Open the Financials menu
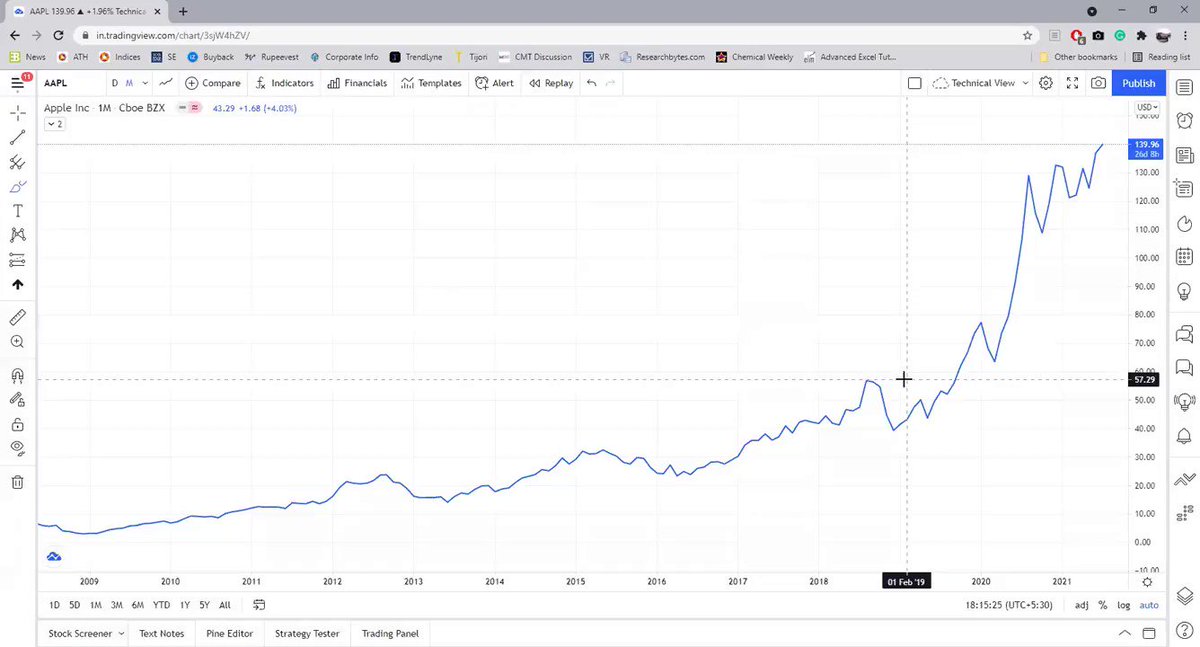The width and height of the screenshot is (1200, 647). (x=357, y=83)
